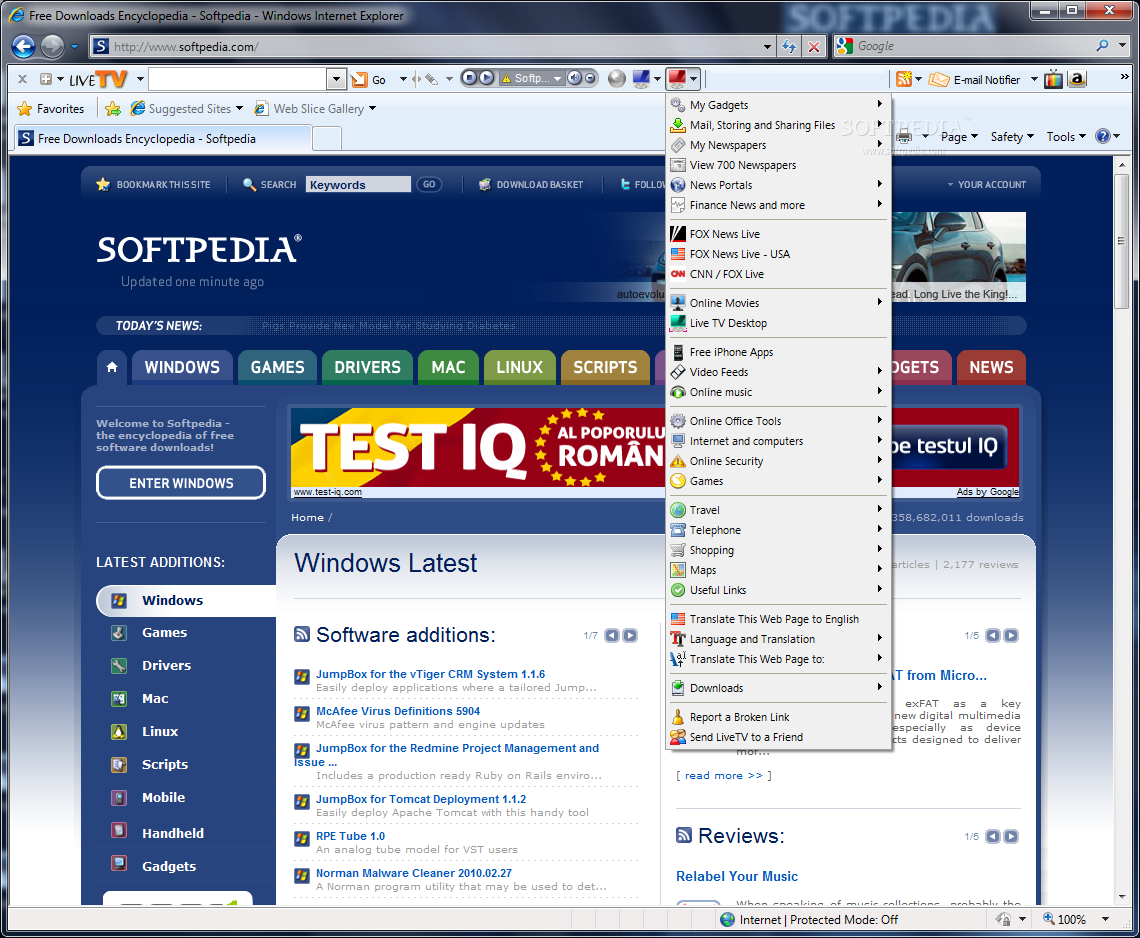This screenshot has width=1140, height=938.
Task: Select Free iPhone Apps menu item
Action: coord(777,352)
